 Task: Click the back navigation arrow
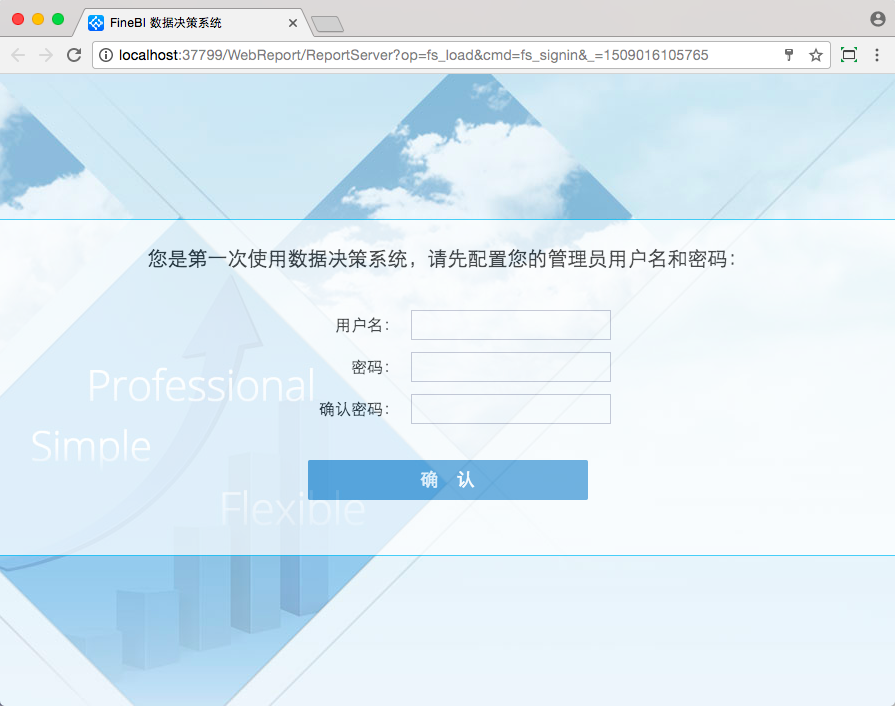coord(18,55)
